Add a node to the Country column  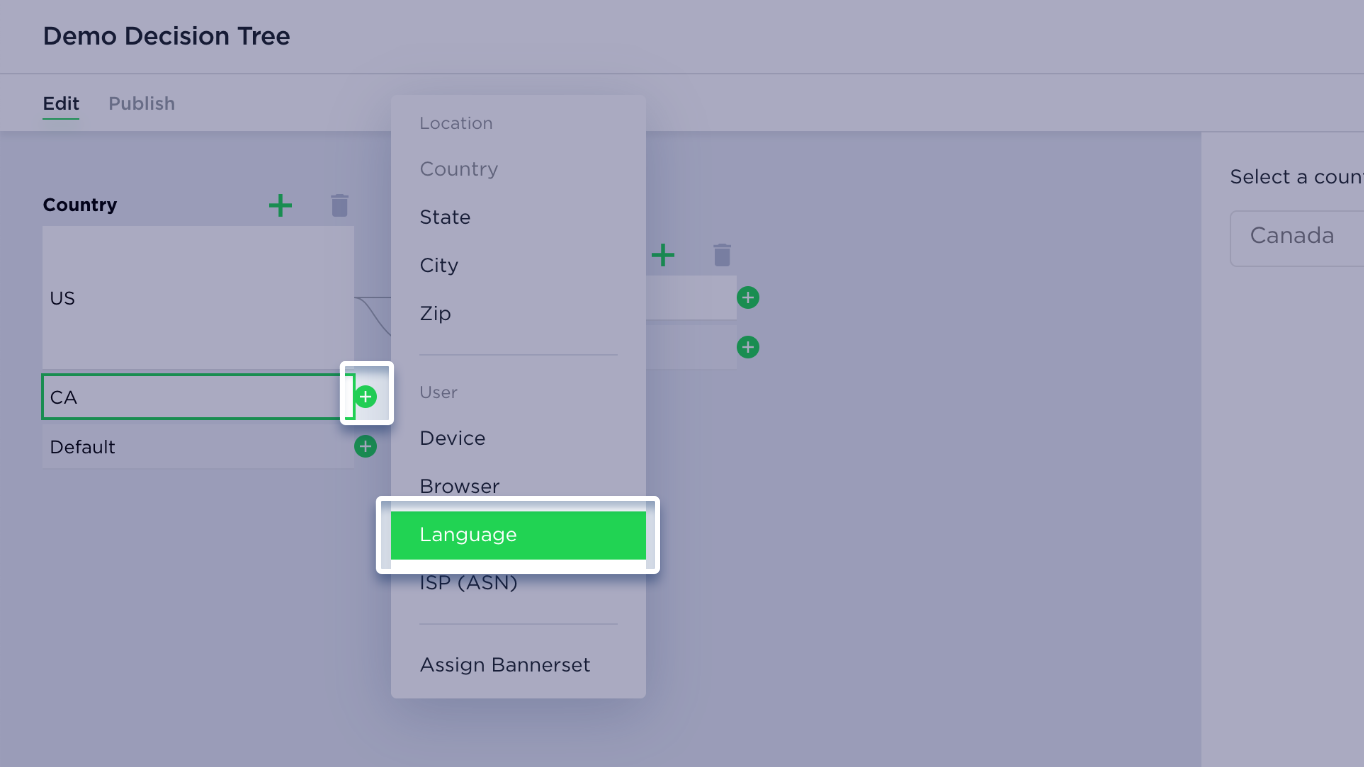tap(281, 205)
